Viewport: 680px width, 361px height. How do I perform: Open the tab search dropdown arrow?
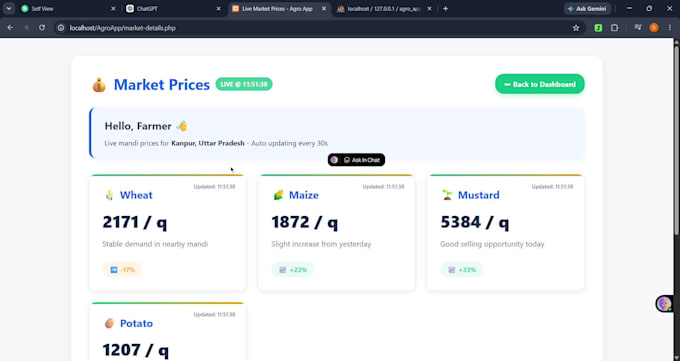pyautogui.click(x=9, y=9)
